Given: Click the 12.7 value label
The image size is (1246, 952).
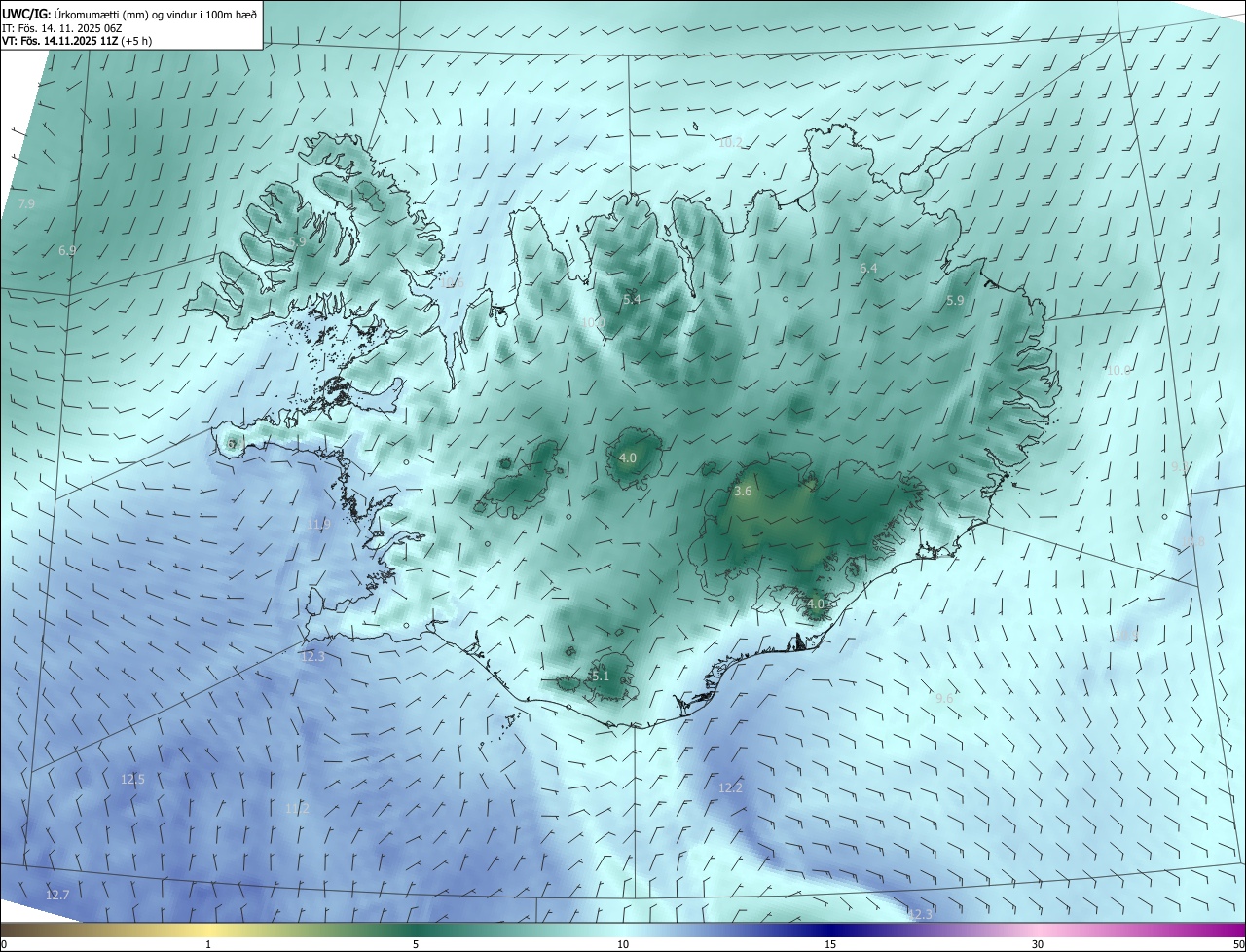Looking at the screenshot, I should (x=57, y=895).
